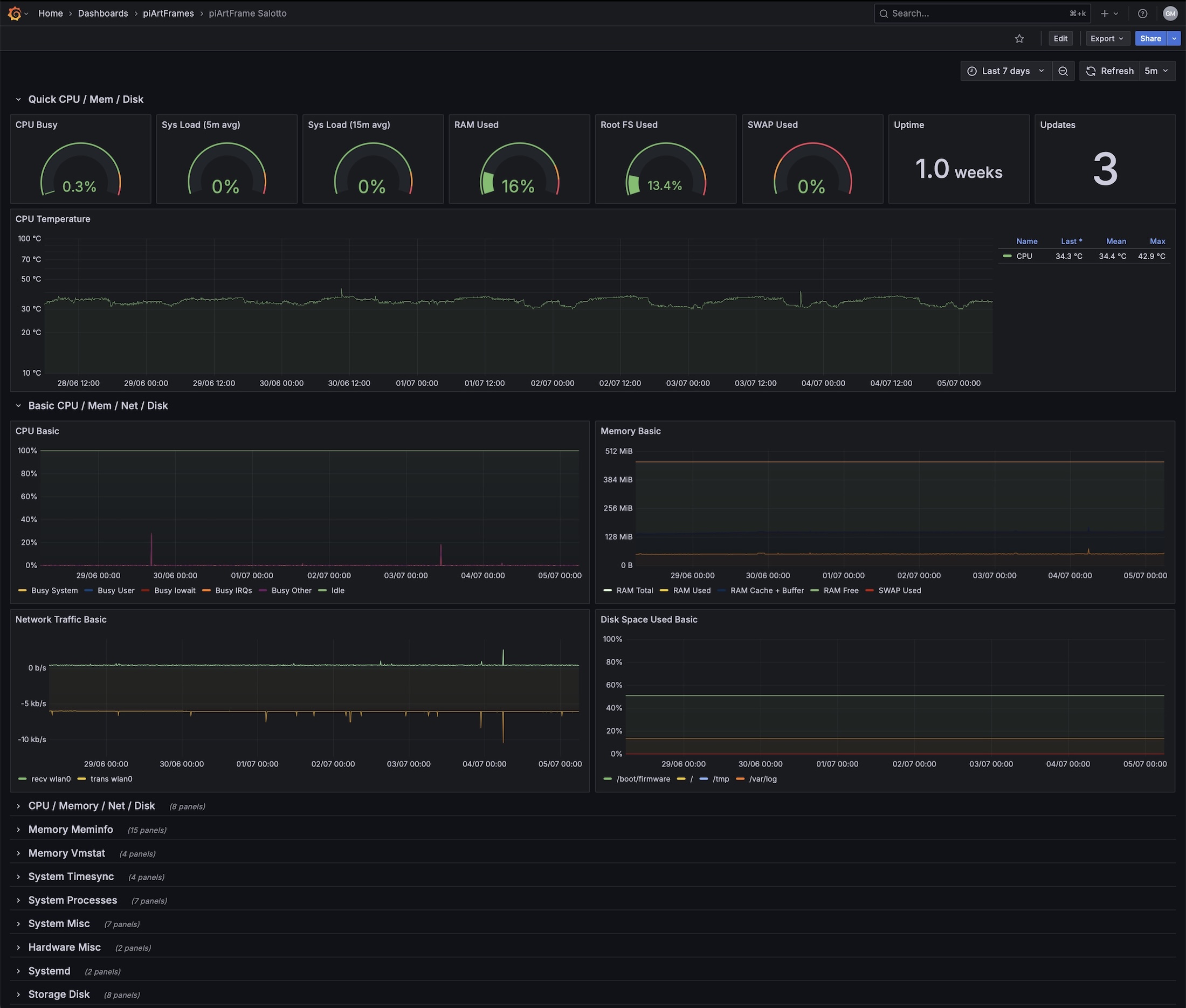
Task: Expand the Systemd row
Action: coord(44,971)
